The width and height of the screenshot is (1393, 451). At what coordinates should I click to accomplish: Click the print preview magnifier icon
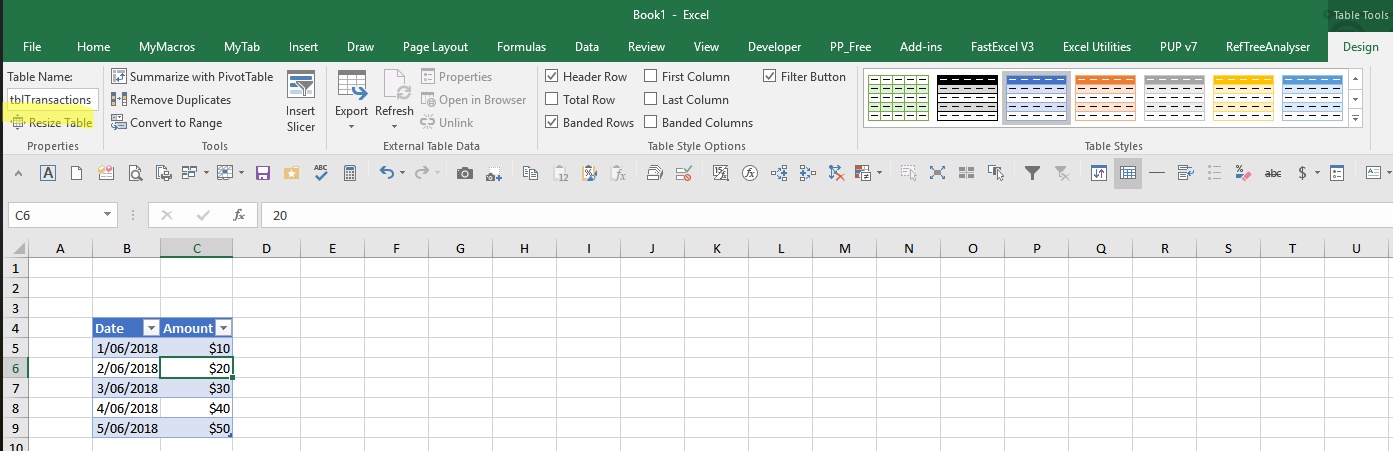134,173
